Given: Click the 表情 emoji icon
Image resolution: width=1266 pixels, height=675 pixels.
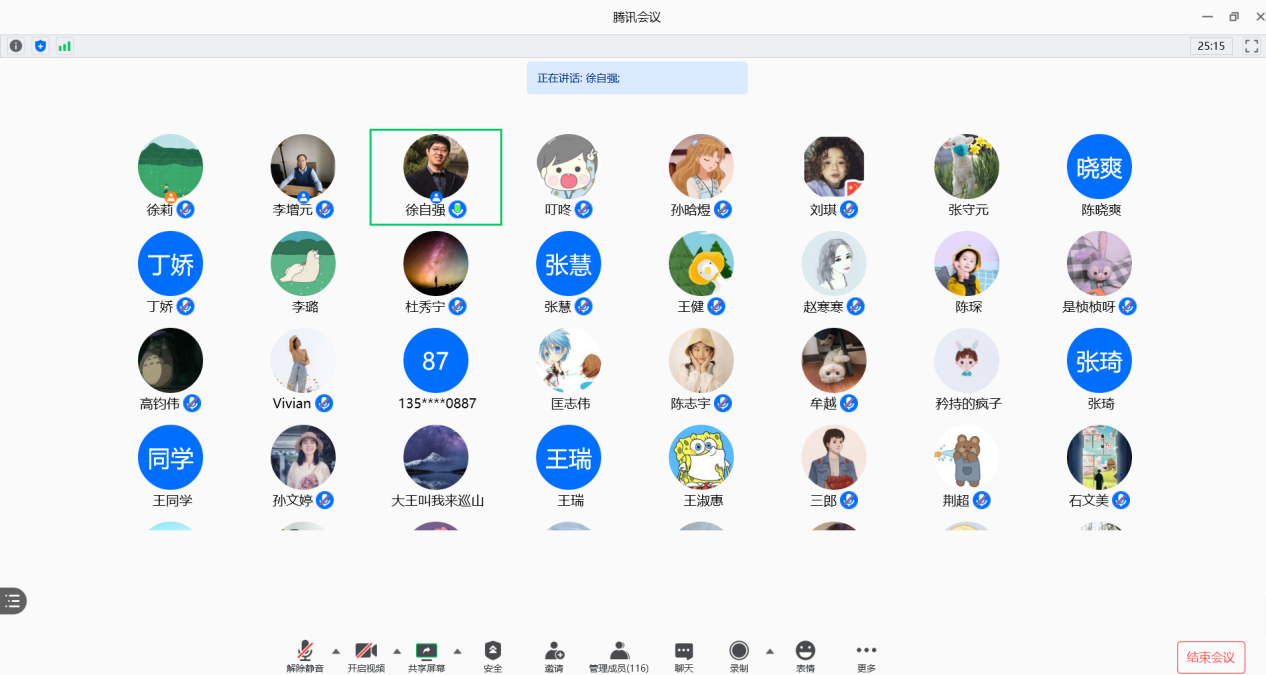Looking at the screenshot, I should [x=805, y=652].
